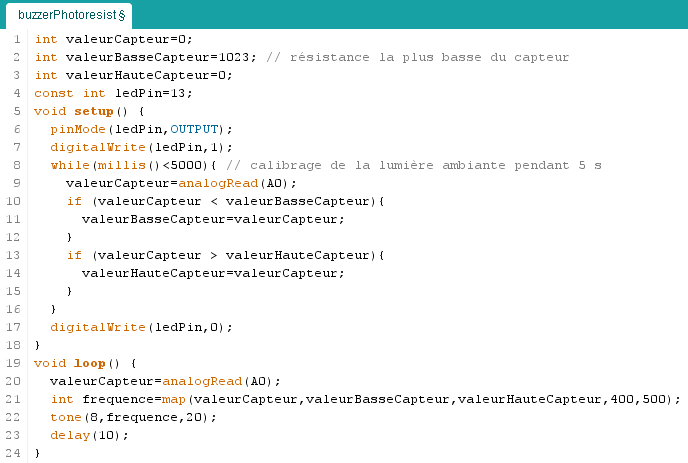
Task: Click line number 12 in the gutter
Action: [x=13, y=237]
